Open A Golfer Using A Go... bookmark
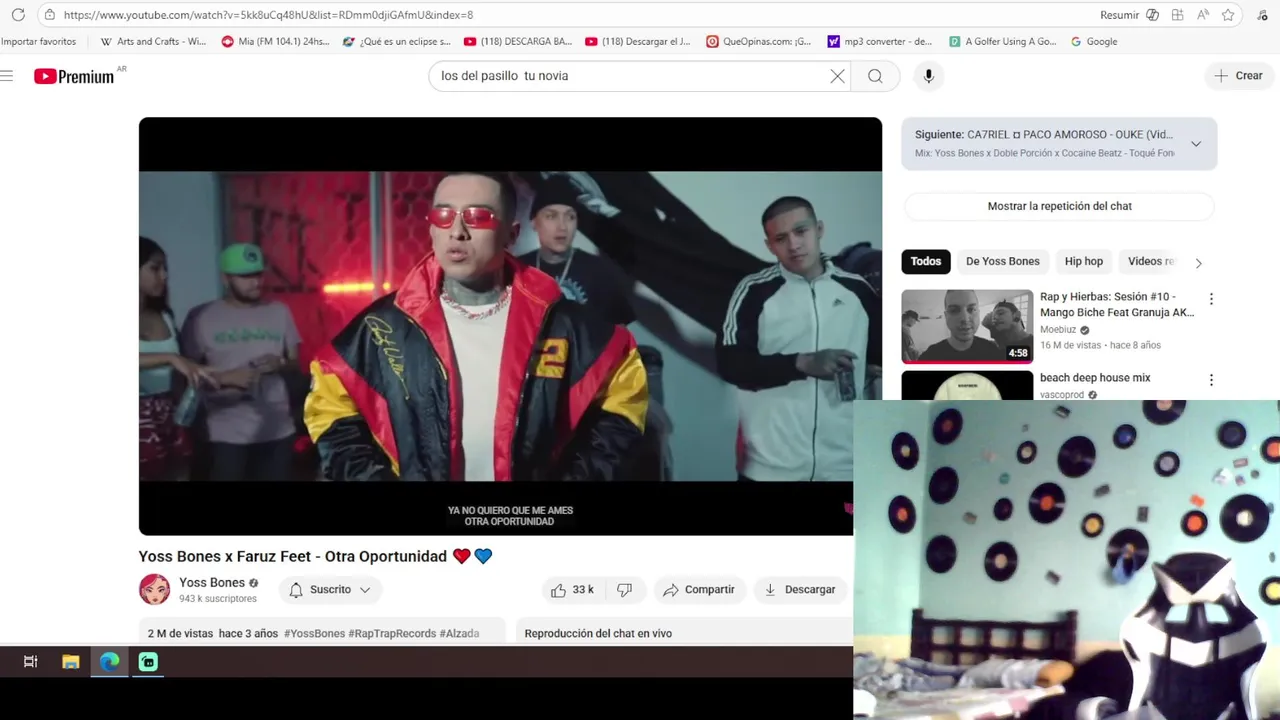 coord(1002,42)
